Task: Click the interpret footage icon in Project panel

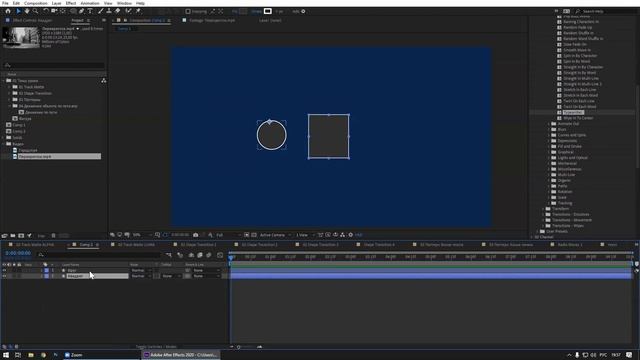Action: point(4,236)
